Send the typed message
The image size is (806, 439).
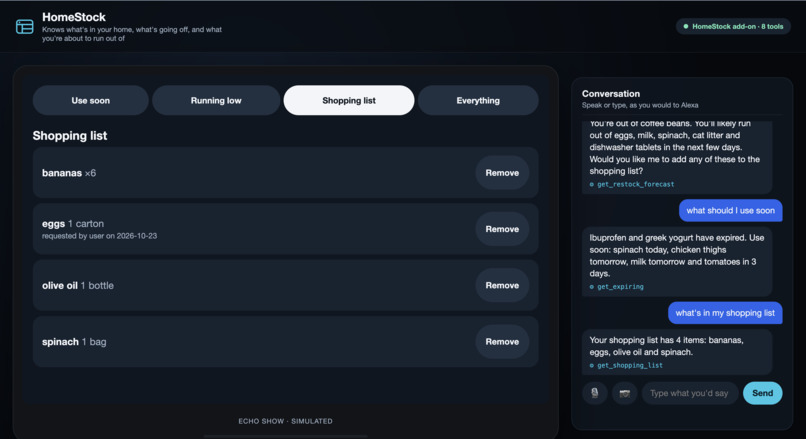pyautogui.click(x=762, y=393)
